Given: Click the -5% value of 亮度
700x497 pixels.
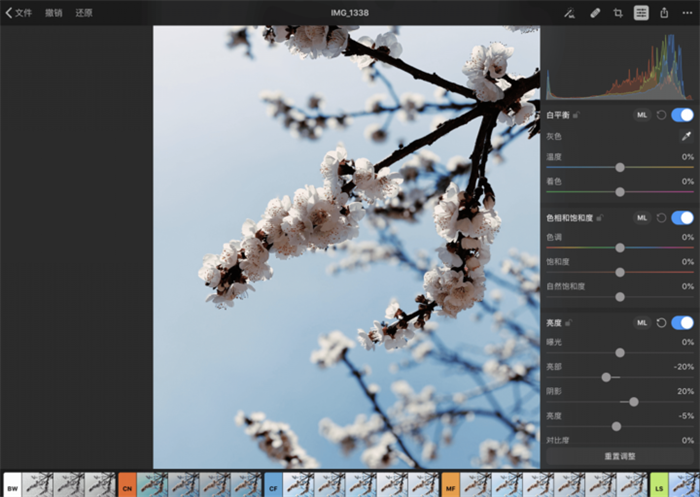Looking at the screenshot, I should [686, 416].
